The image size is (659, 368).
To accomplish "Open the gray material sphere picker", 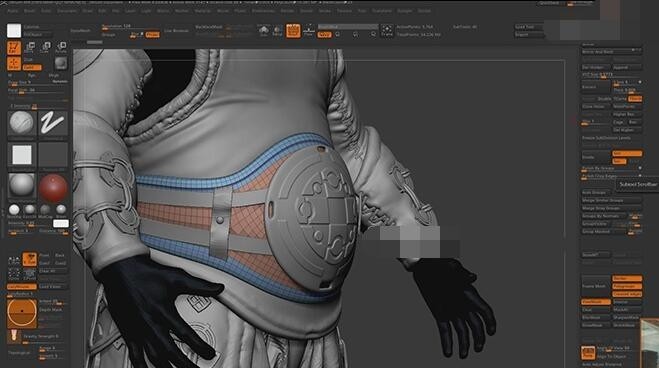I will (x=21, y=187).
